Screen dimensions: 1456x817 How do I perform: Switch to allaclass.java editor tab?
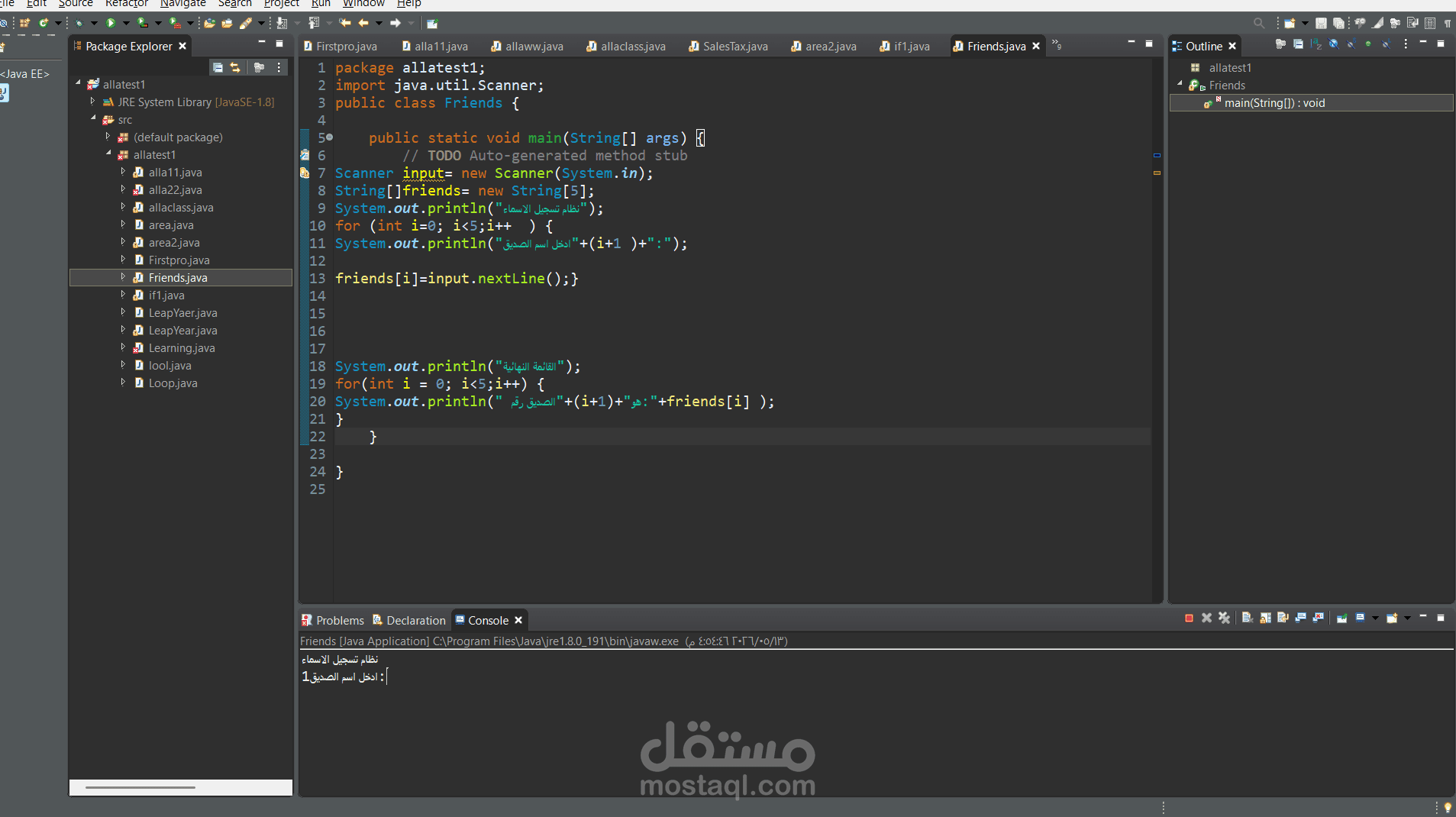pos(625,47)
